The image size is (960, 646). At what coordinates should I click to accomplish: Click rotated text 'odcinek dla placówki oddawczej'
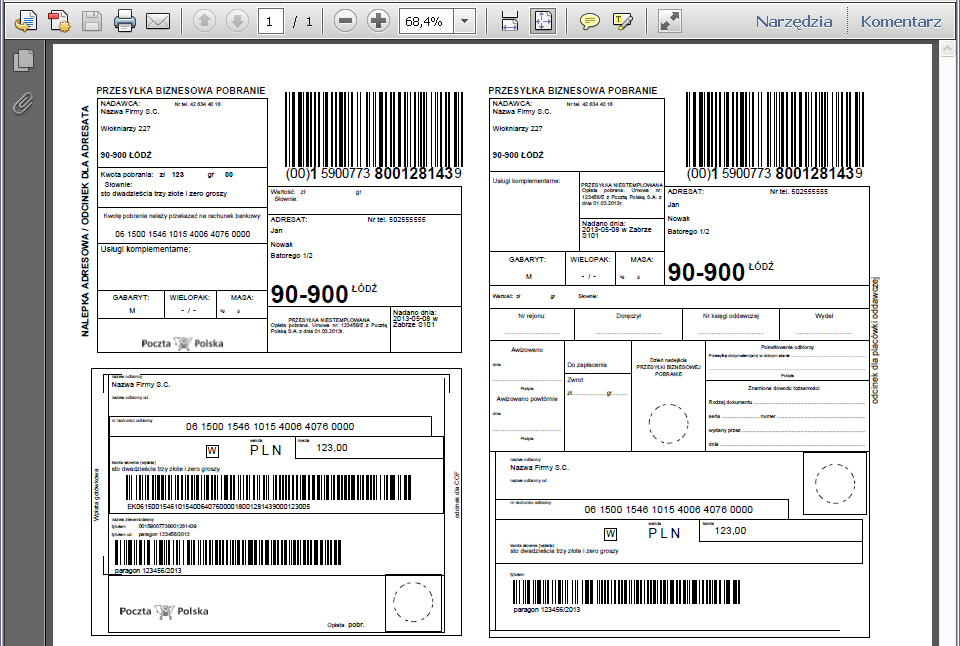click(875, 340)
